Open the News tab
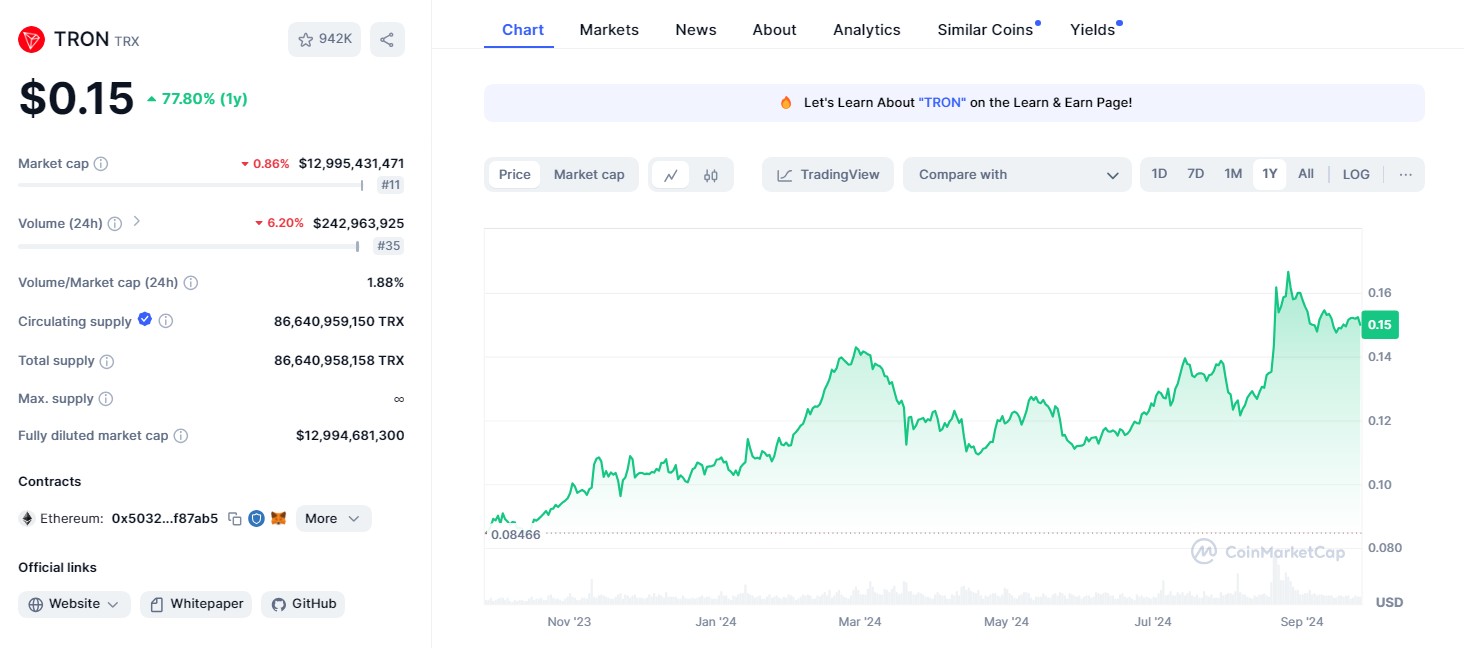This screenshot has height=648, width=1464. coord(696,30)
